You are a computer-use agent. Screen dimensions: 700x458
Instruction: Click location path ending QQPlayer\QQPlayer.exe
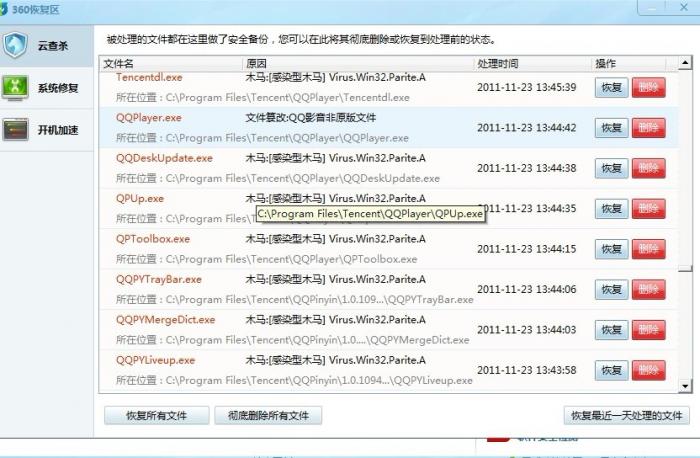pos(262,138)
